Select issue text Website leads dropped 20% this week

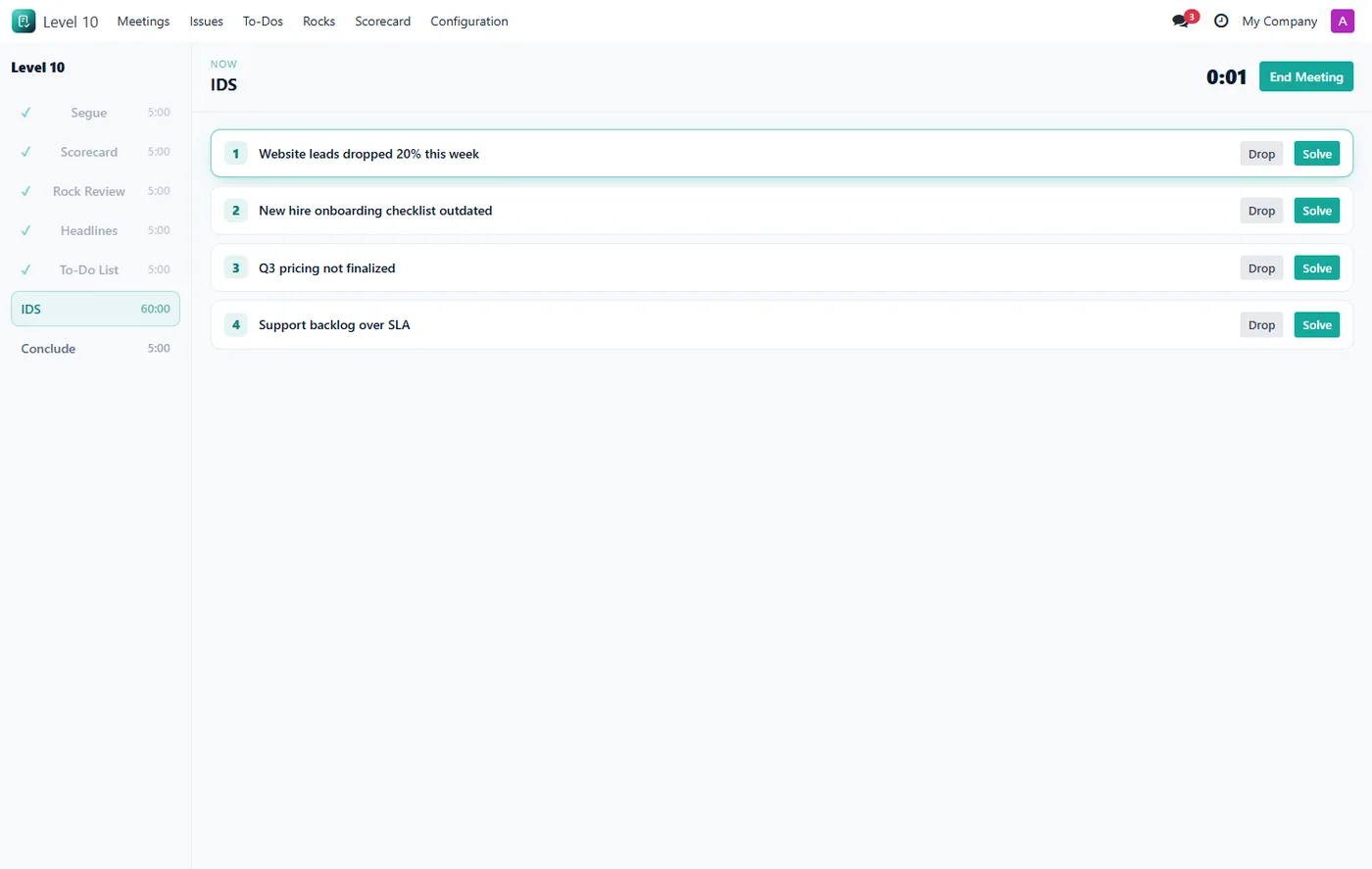point(368,154)
